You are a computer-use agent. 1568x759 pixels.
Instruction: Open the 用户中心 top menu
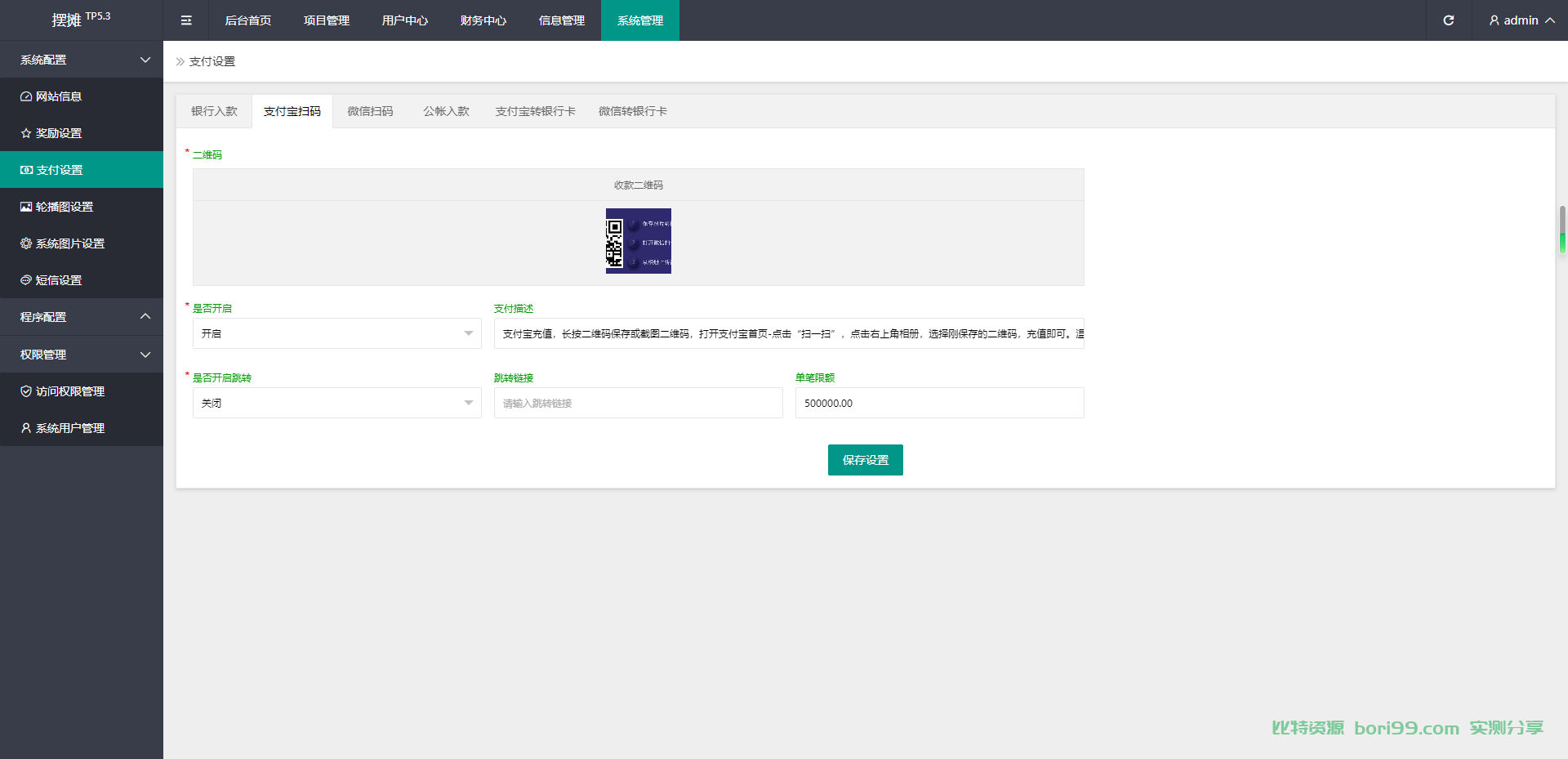tap(405, 20)
